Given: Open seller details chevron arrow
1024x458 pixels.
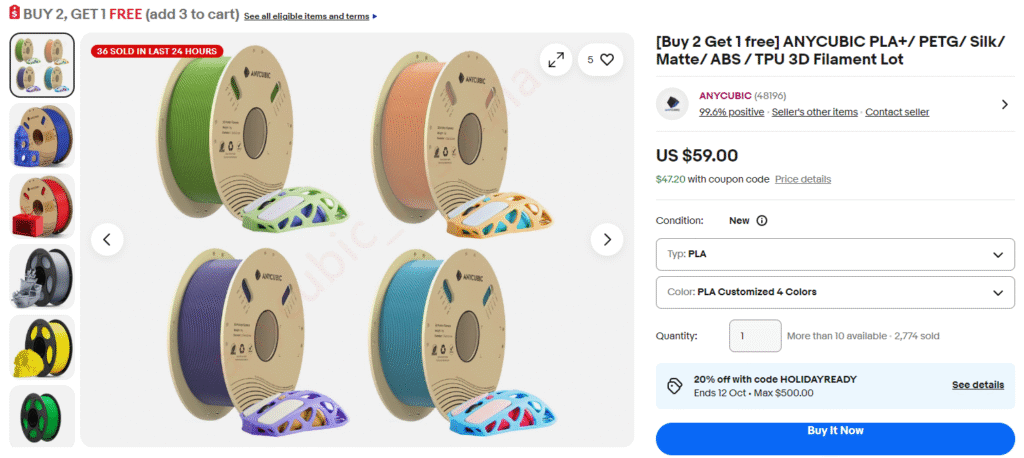Looking at the screenshot, I should pyautogui.click(x=1004, y=104).
